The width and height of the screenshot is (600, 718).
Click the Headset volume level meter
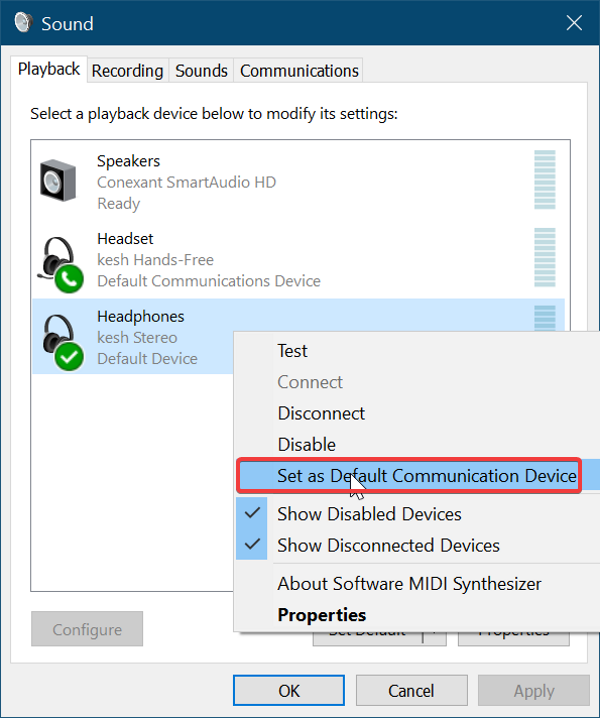(544, 259)
